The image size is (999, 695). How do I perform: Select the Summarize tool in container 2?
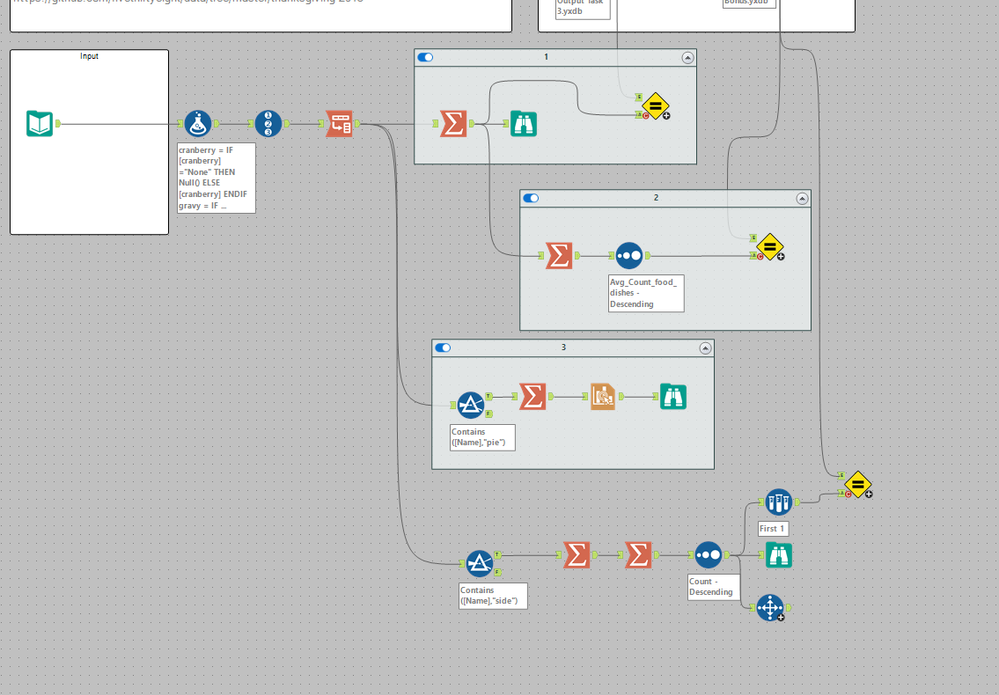[x=559, y=255]
